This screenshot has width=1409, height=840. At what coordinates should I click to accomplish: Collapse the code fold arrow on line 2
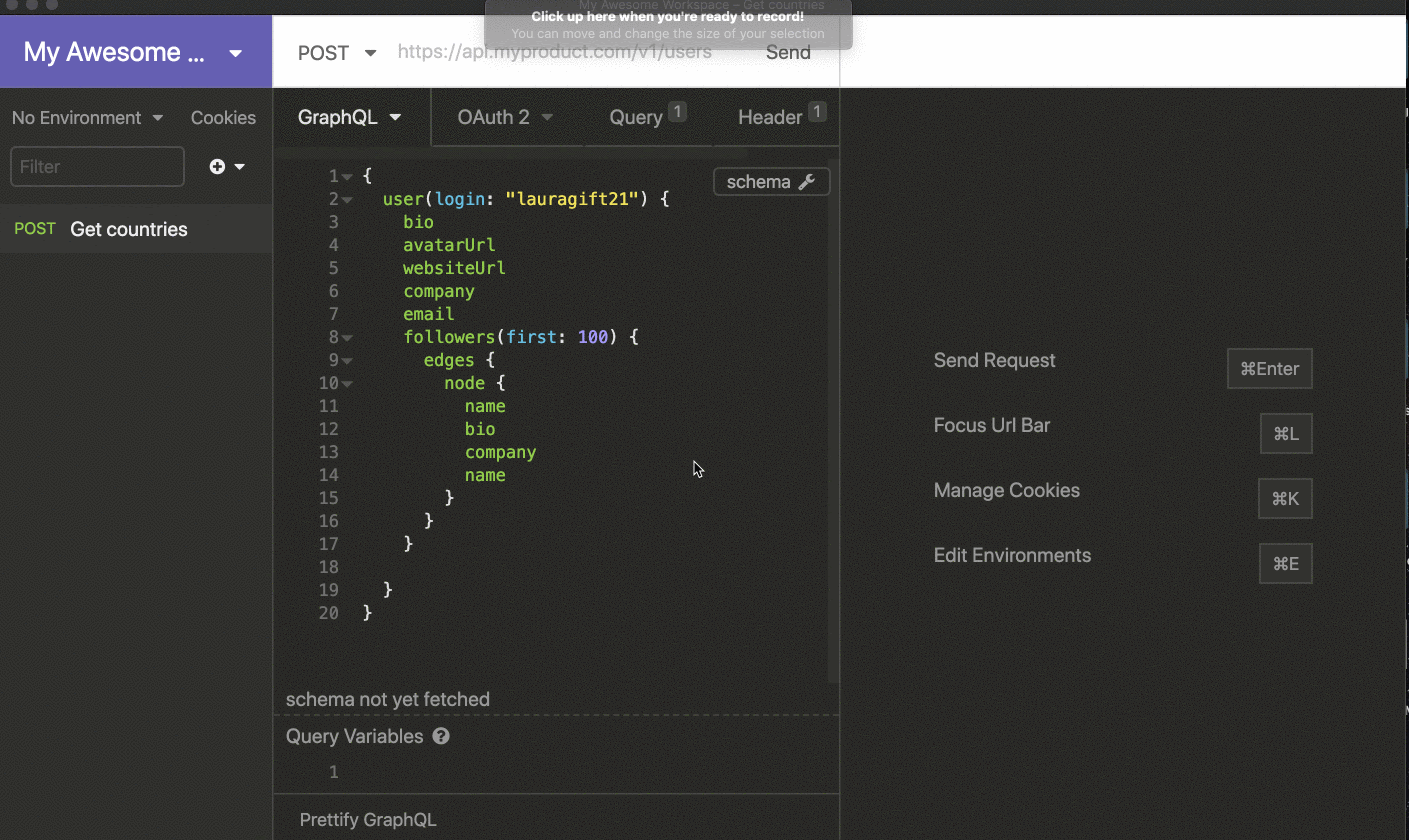pos(347,200)
